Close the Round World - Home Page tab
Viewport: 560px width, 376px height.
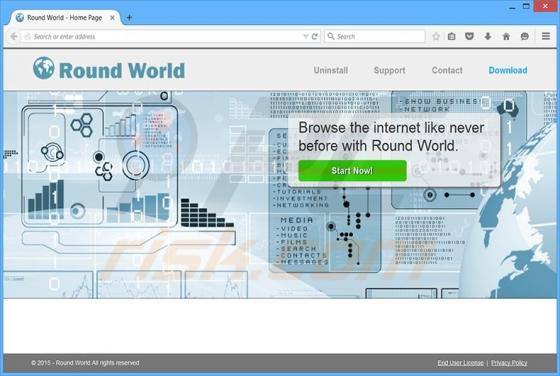pyautogui.click(x=112, y=17)
